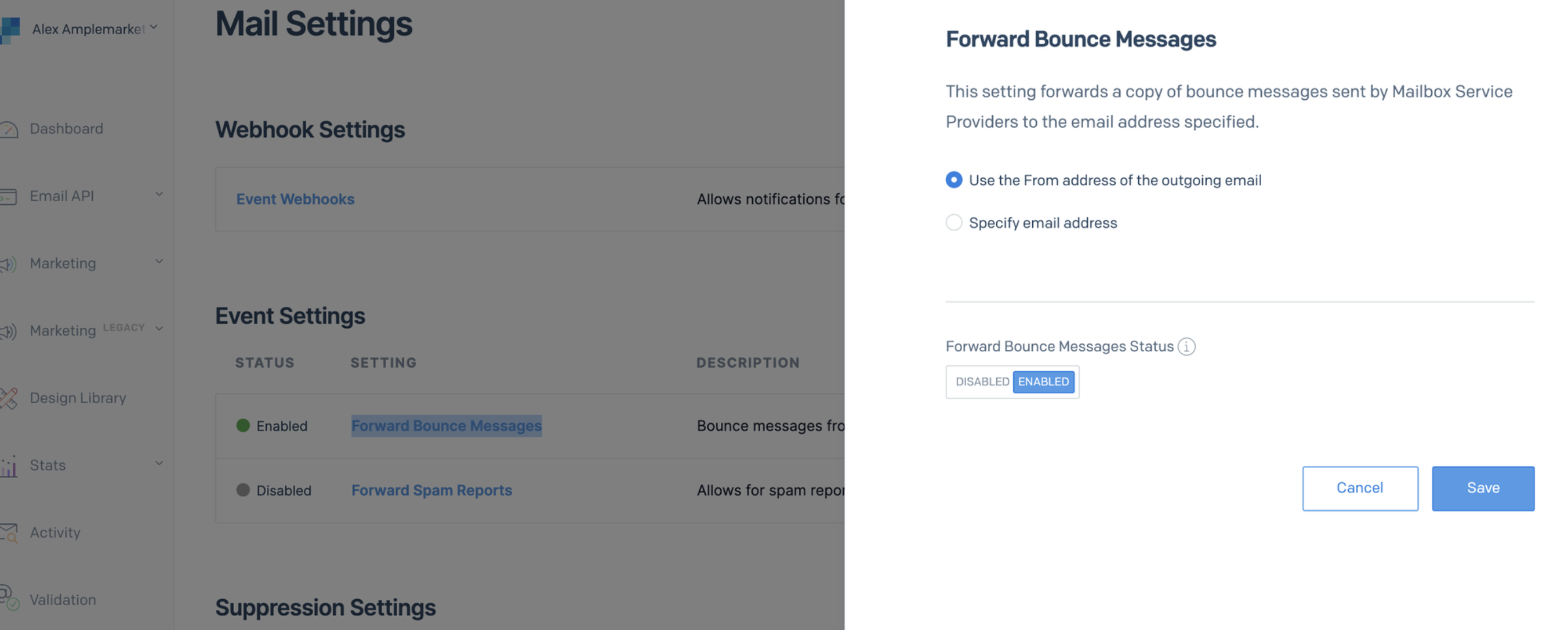
Task: Click the Email API icon in sidebar
Action: click(9, 197)
